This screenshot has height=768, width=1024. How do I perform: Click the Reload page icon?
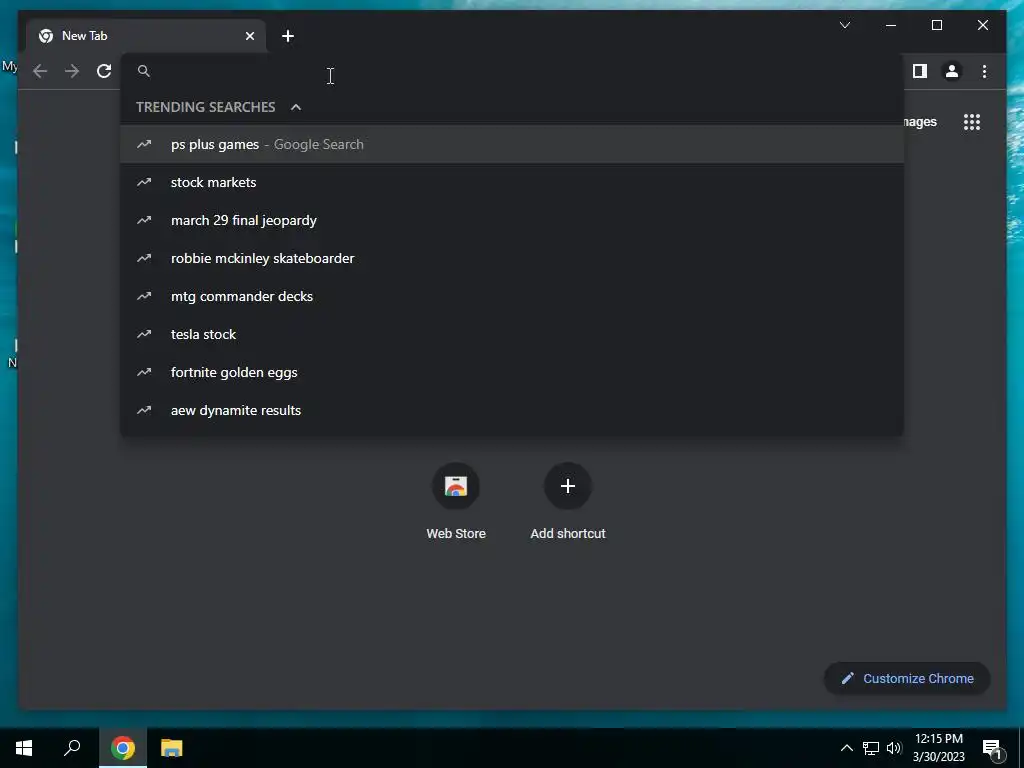click(x=104, y=71)
